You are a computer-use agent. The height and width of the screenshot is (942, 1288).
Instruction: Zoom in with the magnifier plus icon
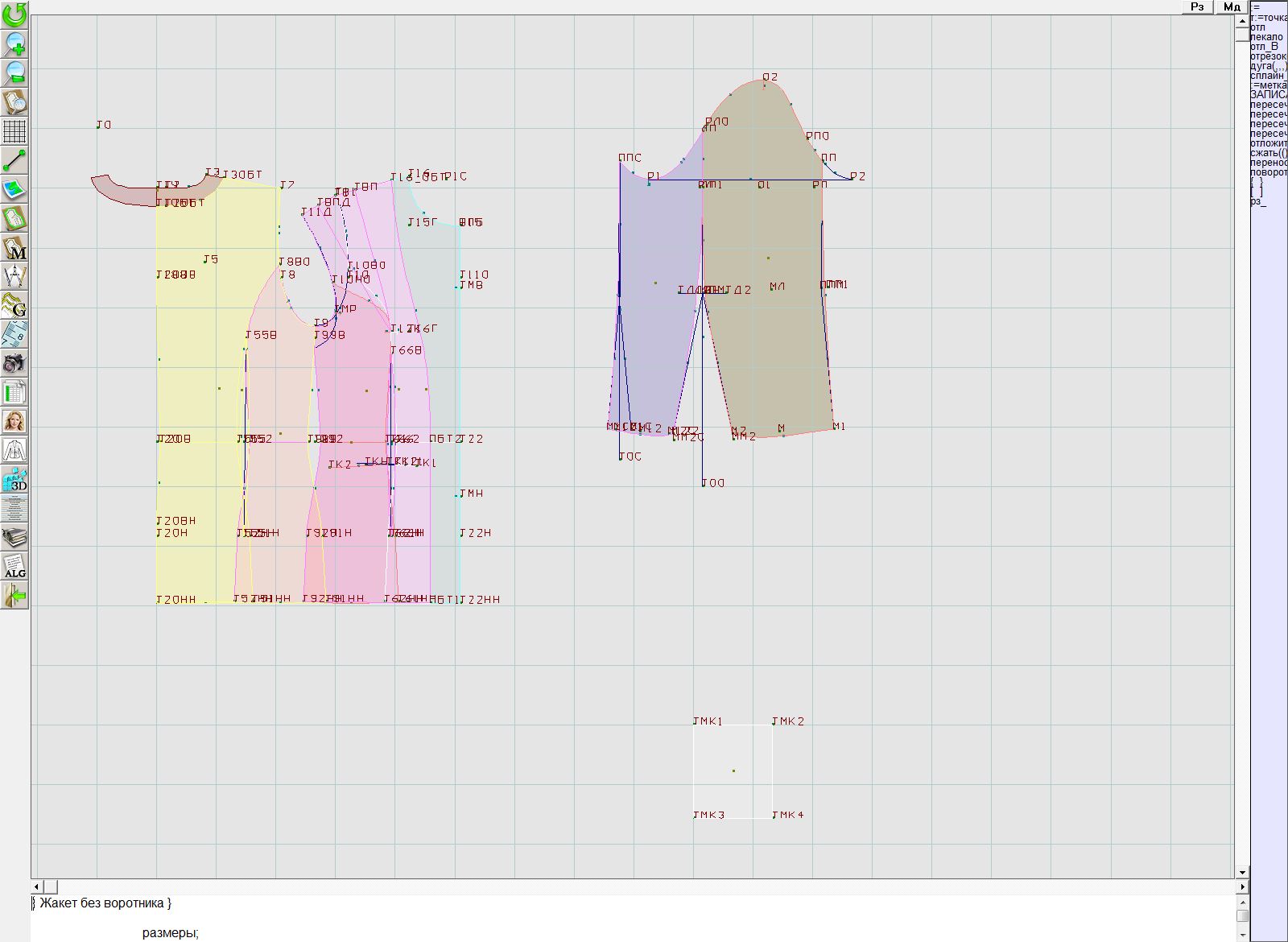click(14, 43)
